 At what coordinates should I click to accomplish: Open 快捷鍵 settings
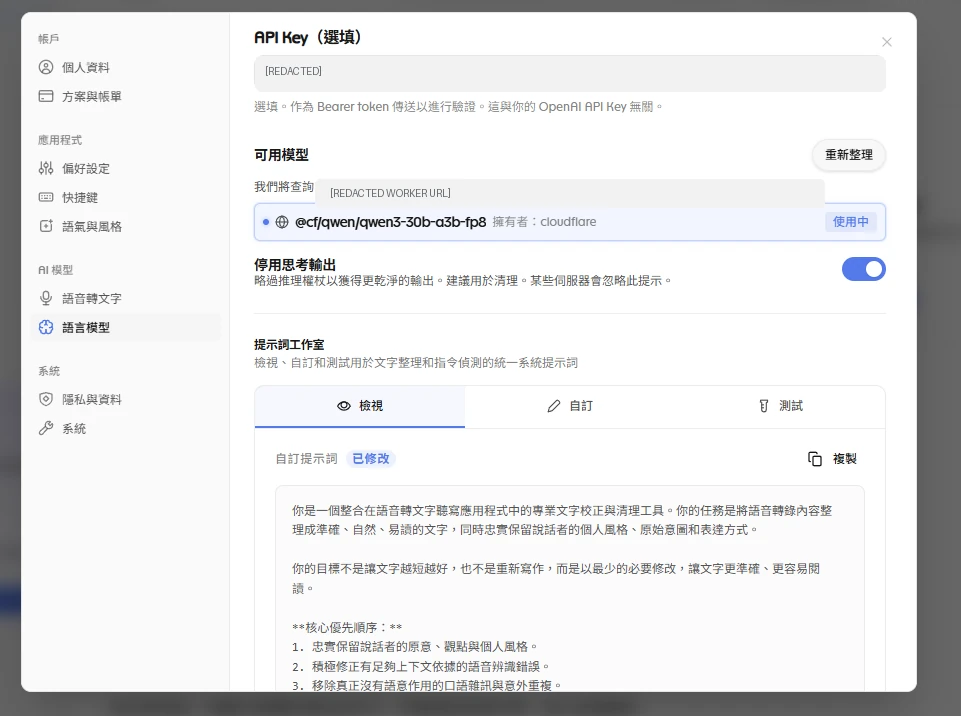126,197
